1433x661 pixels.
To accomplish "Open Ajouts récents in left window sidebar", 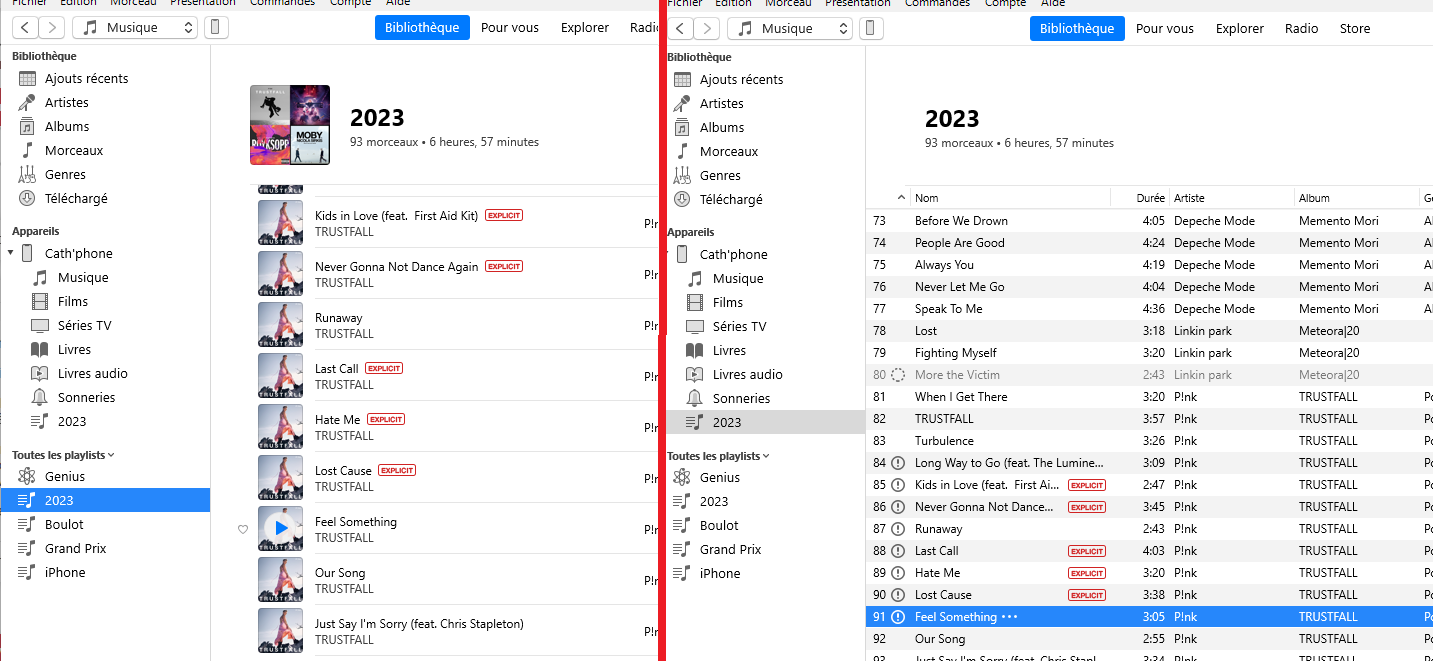I will 86,78.
